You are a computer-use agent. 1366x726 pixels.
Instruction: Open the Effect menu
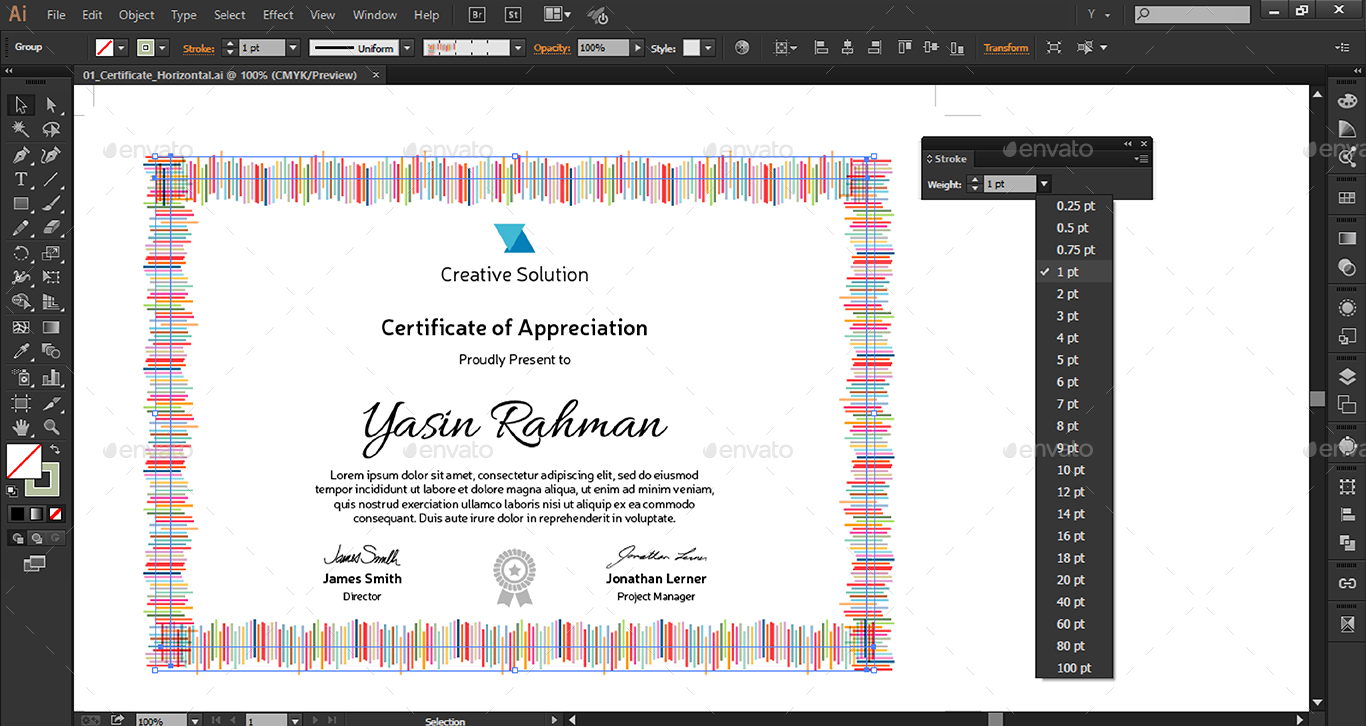point(278,15)
